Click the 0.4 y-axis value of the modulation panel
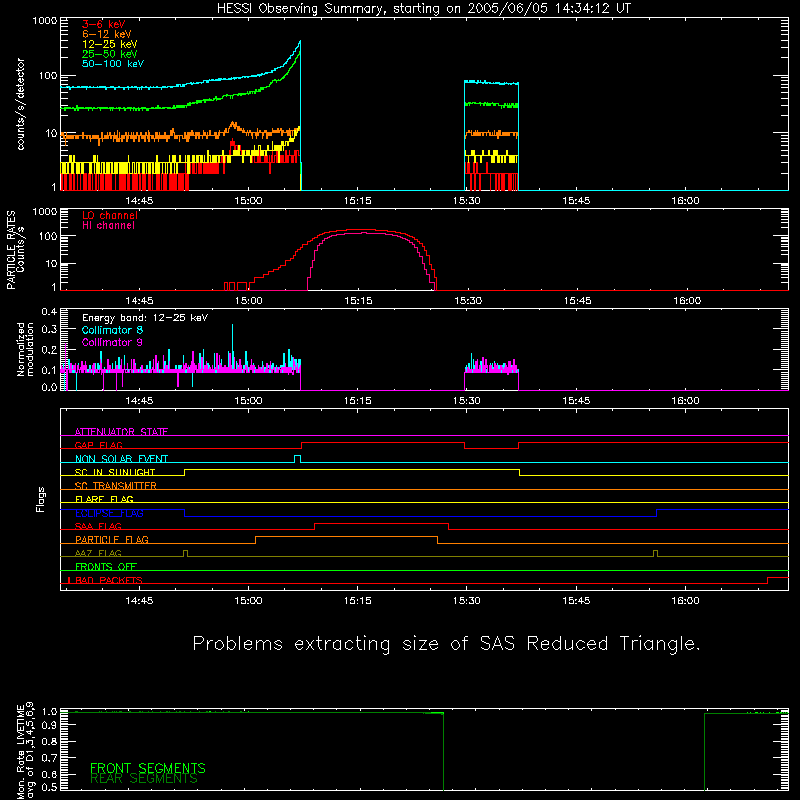The width and height of the screenshot is (800, 800). [49, 312]
